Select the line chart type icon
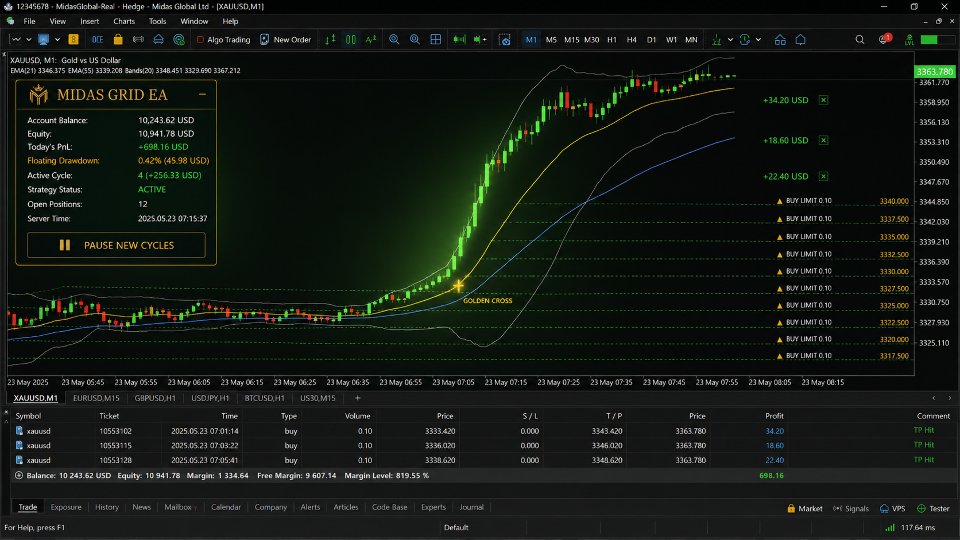Image resolution: width=960 pixels, height=540 pixels. point(371,39)
